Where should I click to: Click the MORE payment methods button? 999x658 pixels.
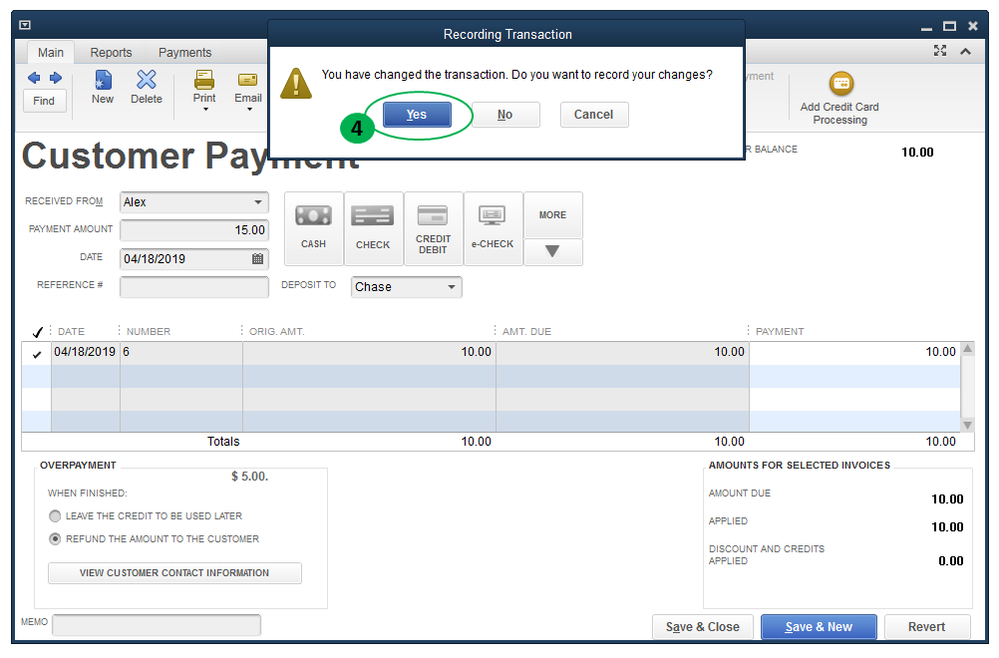coord(552,215)
